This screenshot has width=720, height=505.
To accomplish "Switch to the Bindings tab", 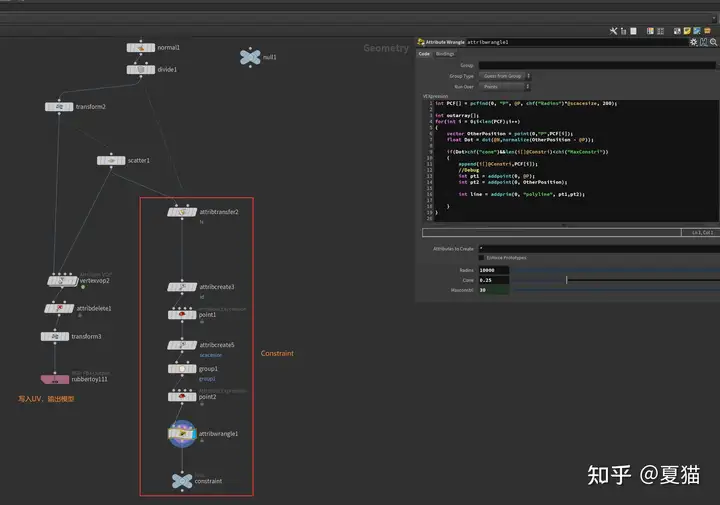I will tap(444, 54).
